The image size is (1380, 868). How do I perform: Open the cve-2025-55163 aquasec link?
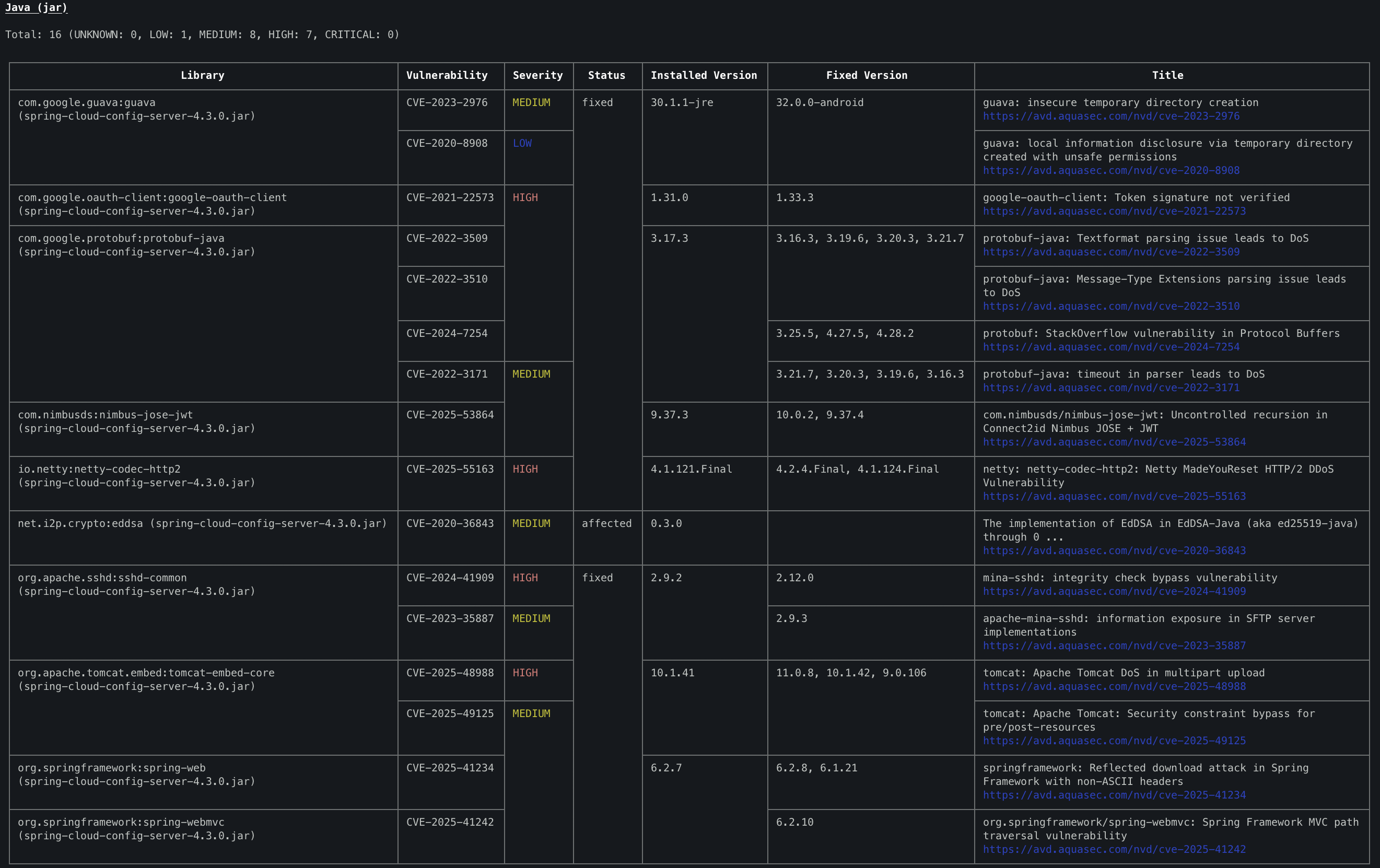pyautogui.click(x=1114, y=497)
